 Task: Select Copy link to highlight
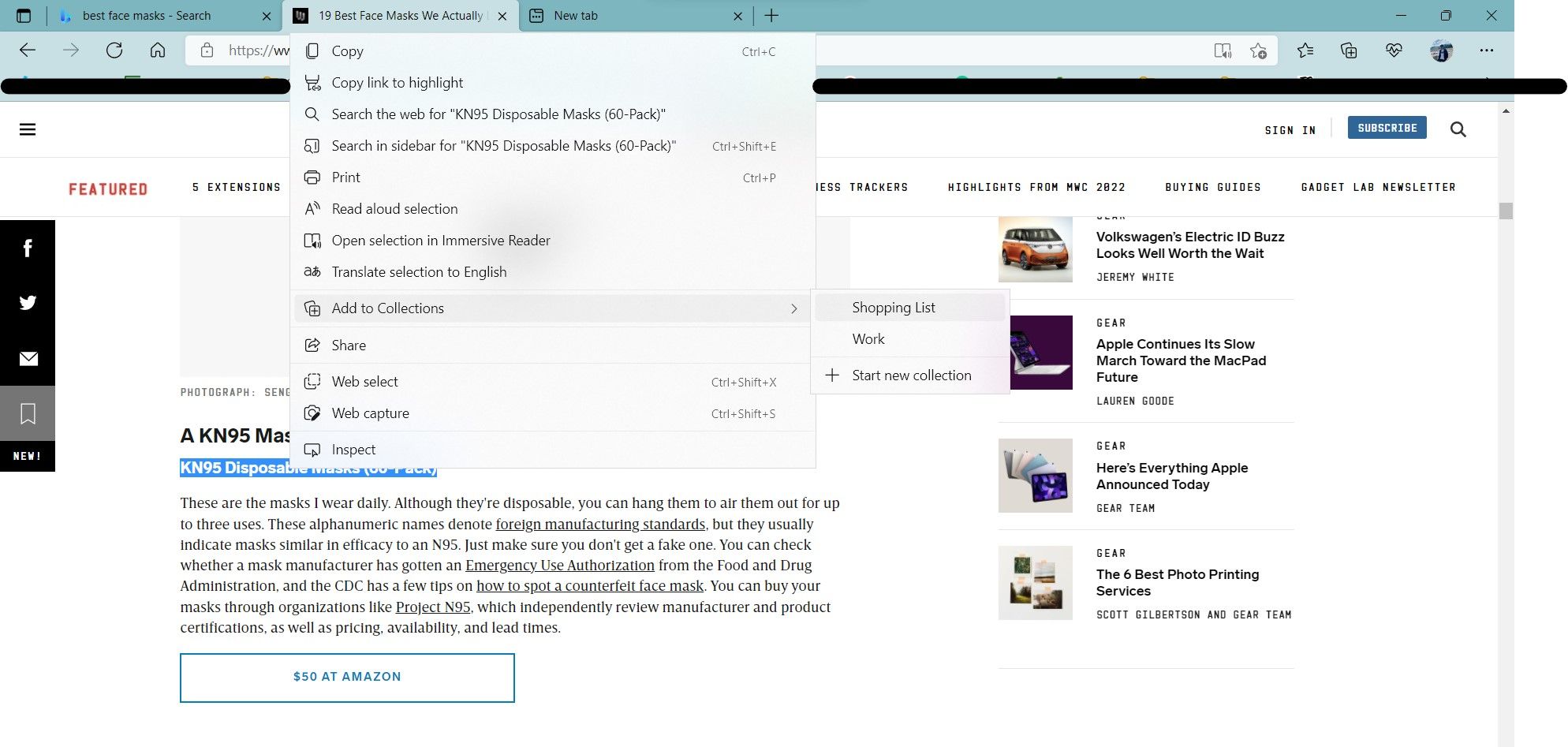(552, 83)
